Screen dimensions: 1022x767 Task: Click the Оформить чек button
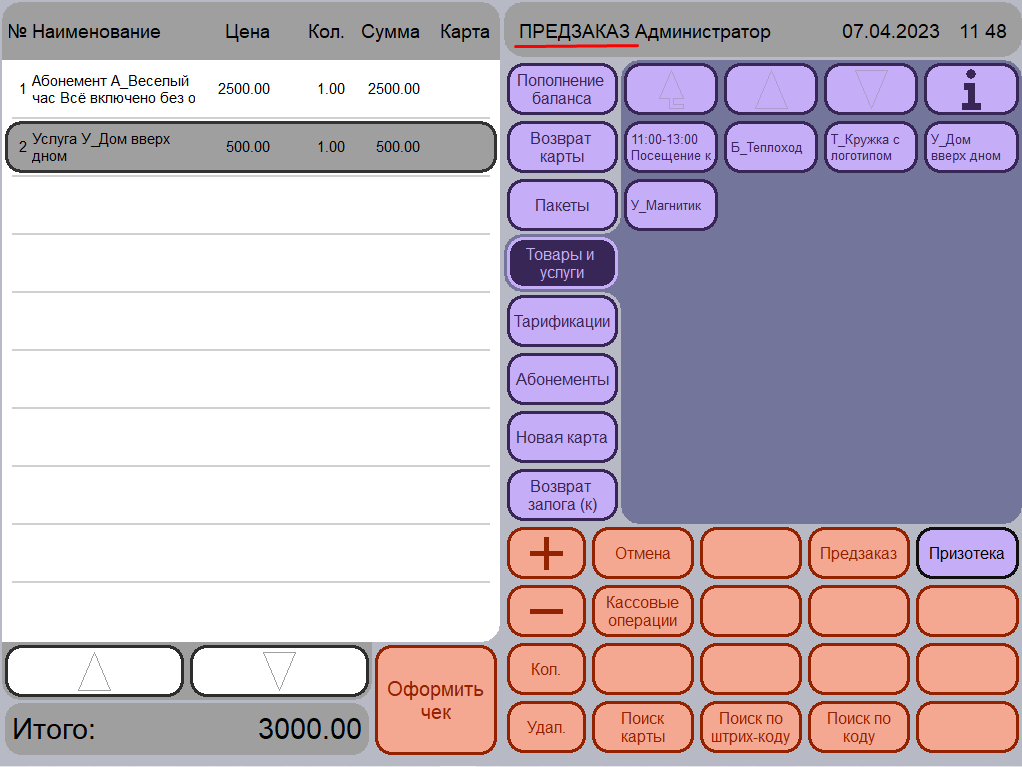(x=435, y=700)
